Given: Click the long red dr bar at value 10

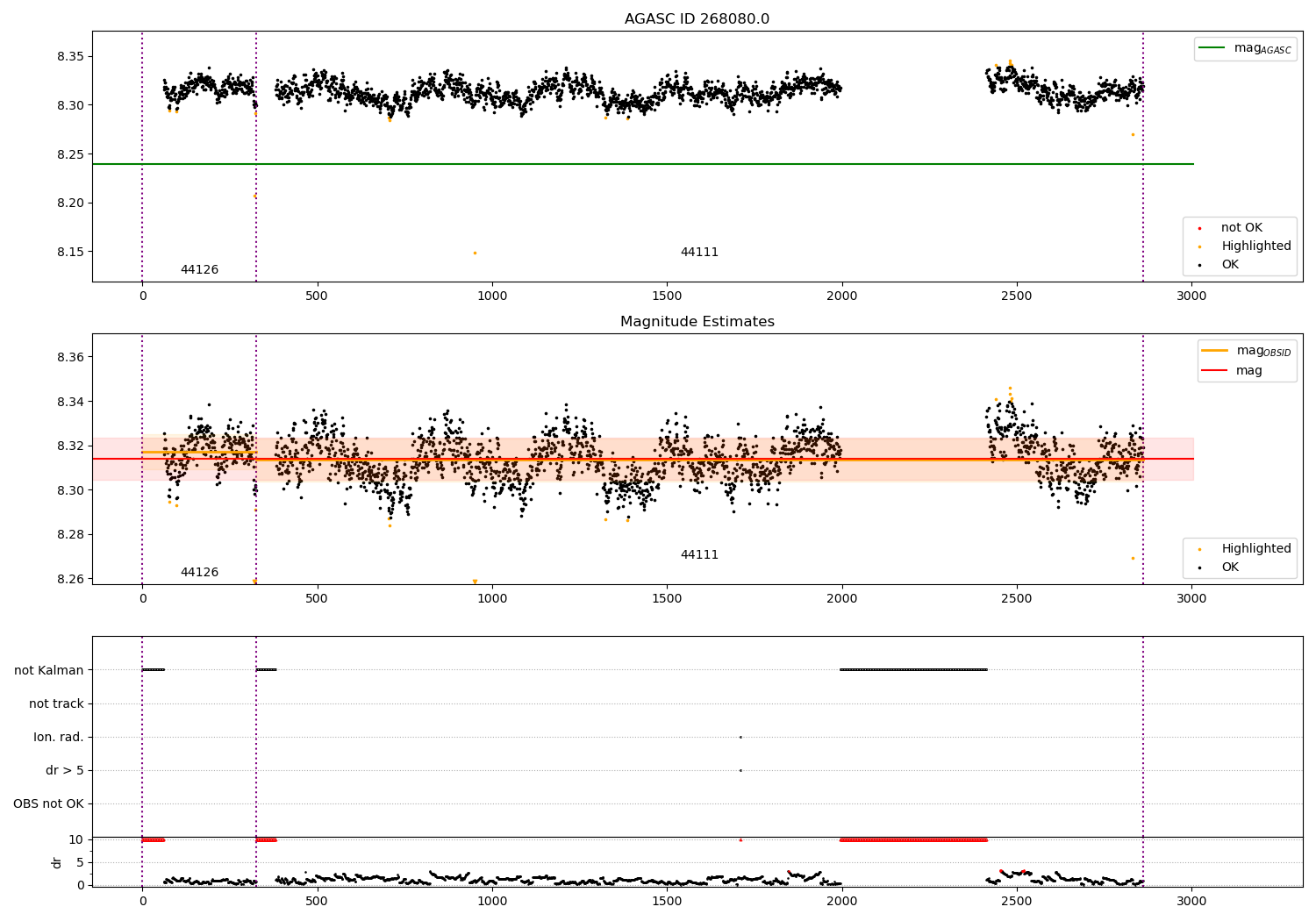Looking at the screenshot, I should 913,840.
